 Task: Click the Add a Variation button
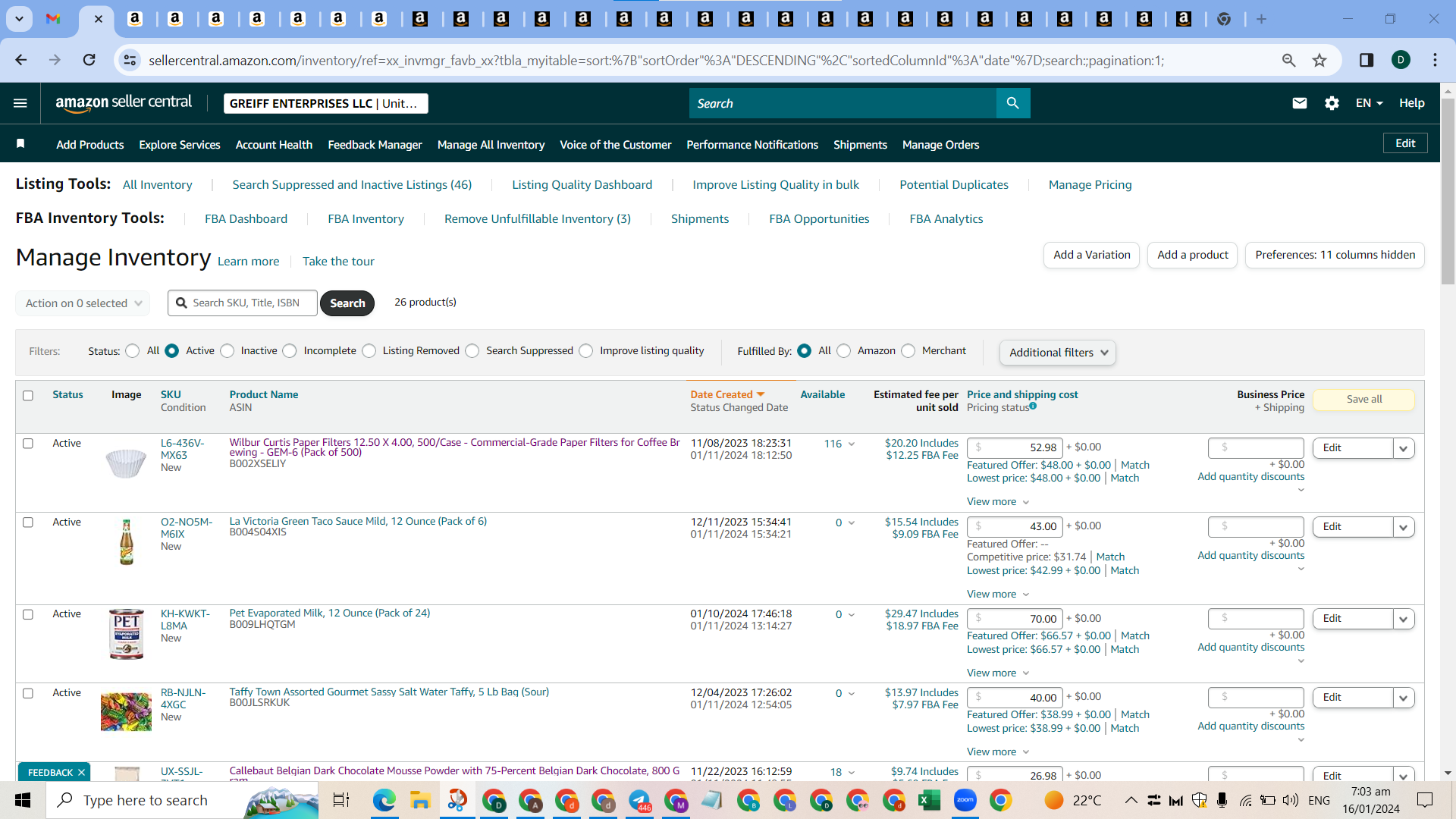click(1092, 255)
